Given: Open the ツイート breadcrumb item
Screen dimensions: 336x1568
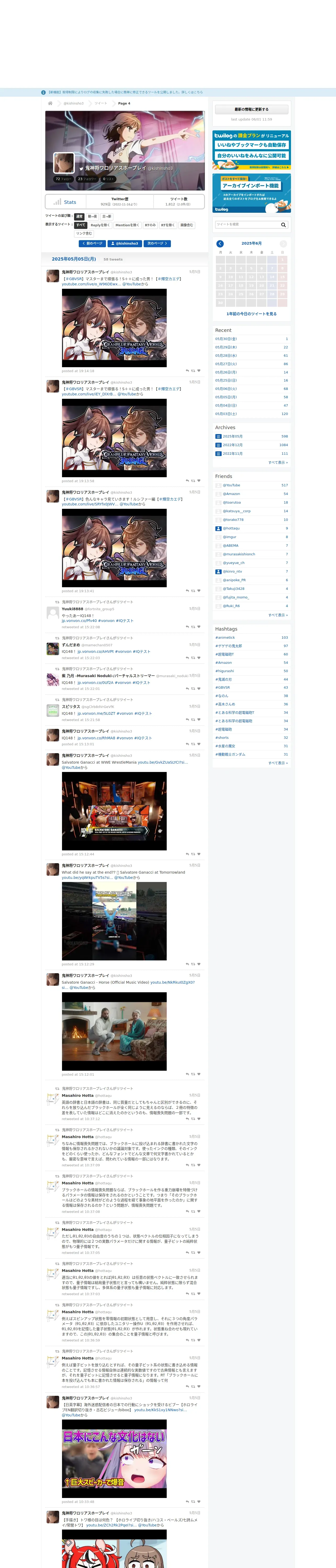Looking at the screenshot, I should click(101, 103).
